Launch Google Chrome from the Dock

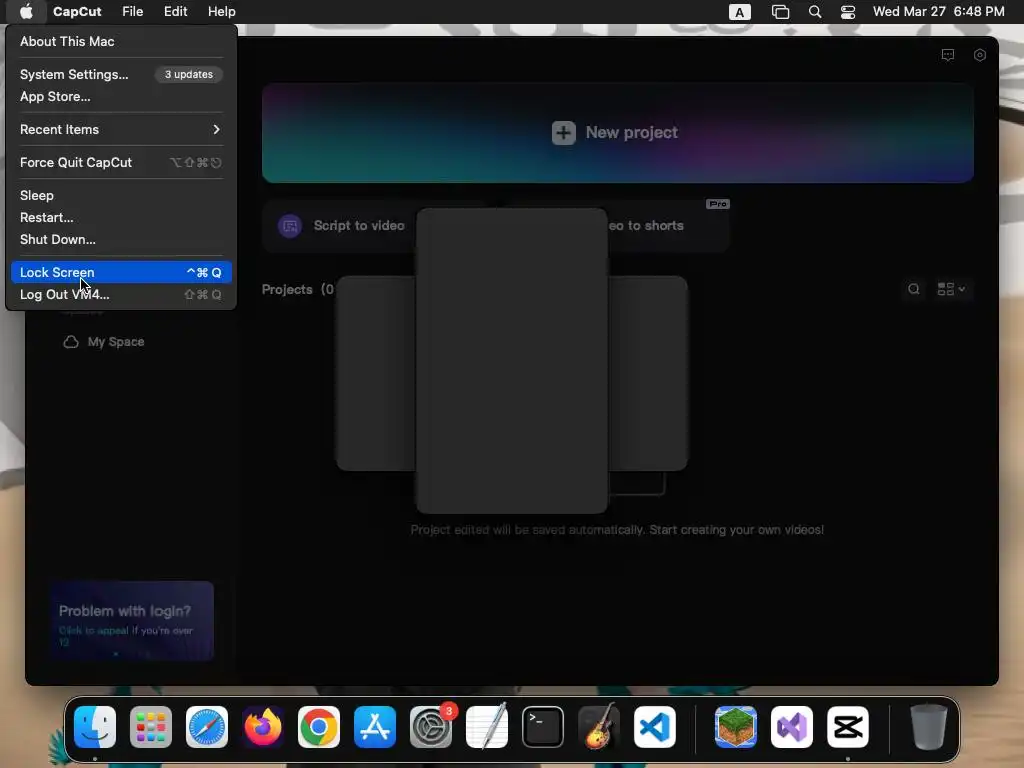click(x=319, y=727)
